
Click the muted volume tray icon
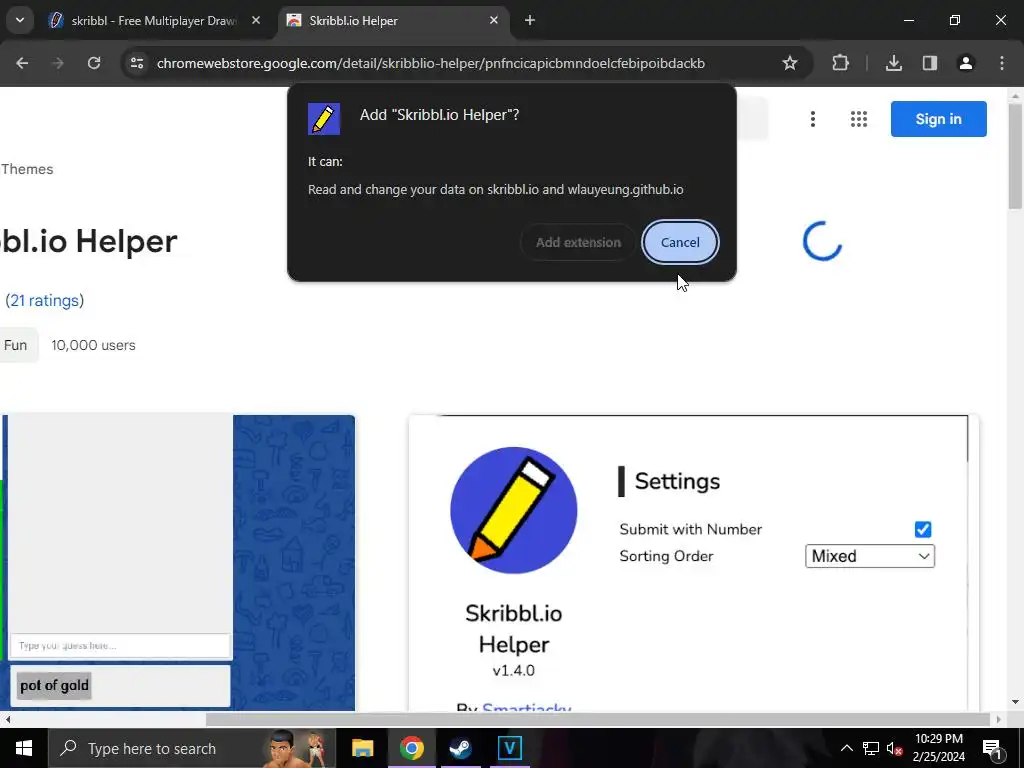coord(894,748)
